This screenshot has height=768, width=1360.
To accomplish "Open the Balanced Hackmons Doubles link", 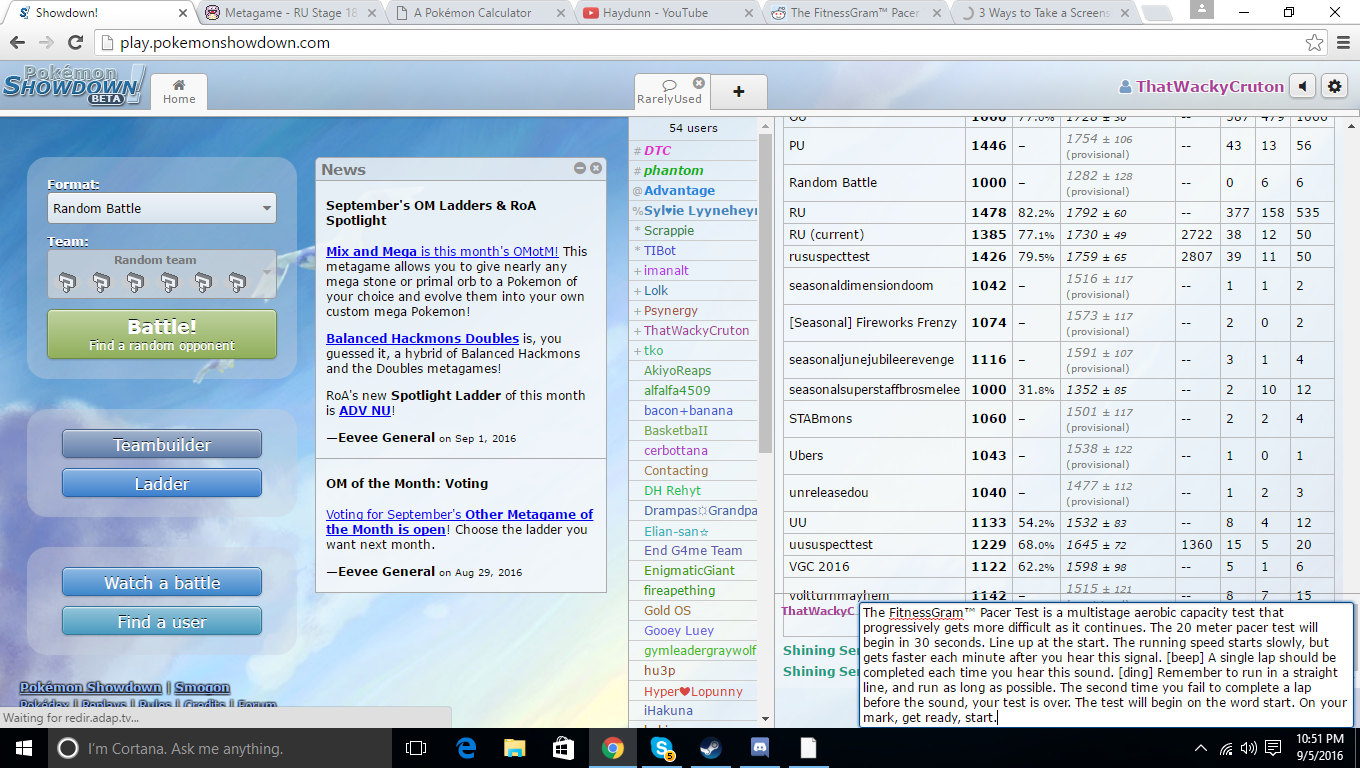I will pyautogui.click(x=422, y=338).
